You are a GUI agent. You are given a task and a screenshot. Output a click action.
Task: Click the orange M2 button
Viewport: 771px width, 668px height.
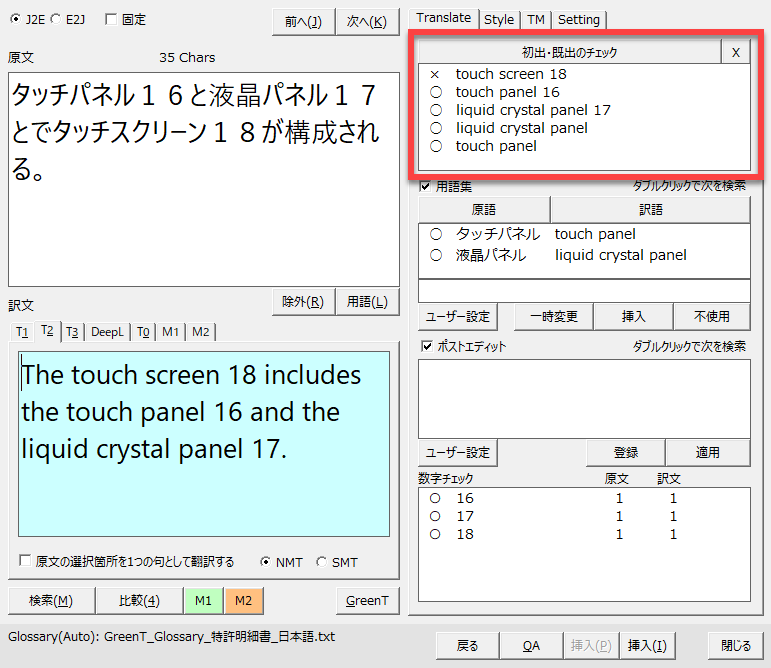(243, 600)
